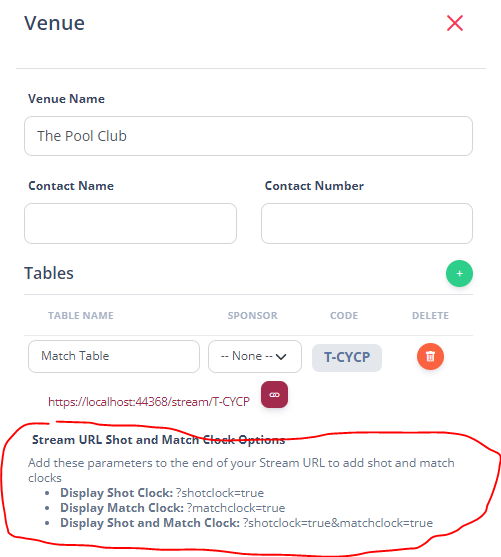
Task: Focus the Contact Name text box
Action: [130, 223]
